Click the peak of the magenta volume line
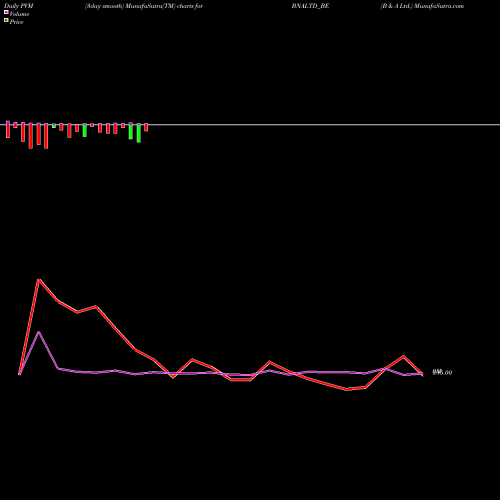This screenshot has width=500, height=500. pos(39,332)
